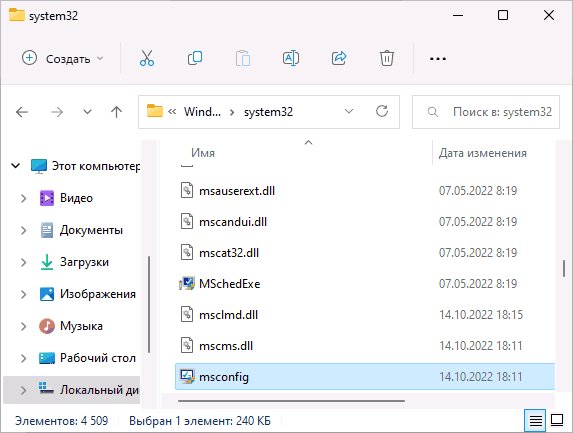The image size is (573, 433).
Task: Click the MSchedExe application icon
Action: point(187,284)
